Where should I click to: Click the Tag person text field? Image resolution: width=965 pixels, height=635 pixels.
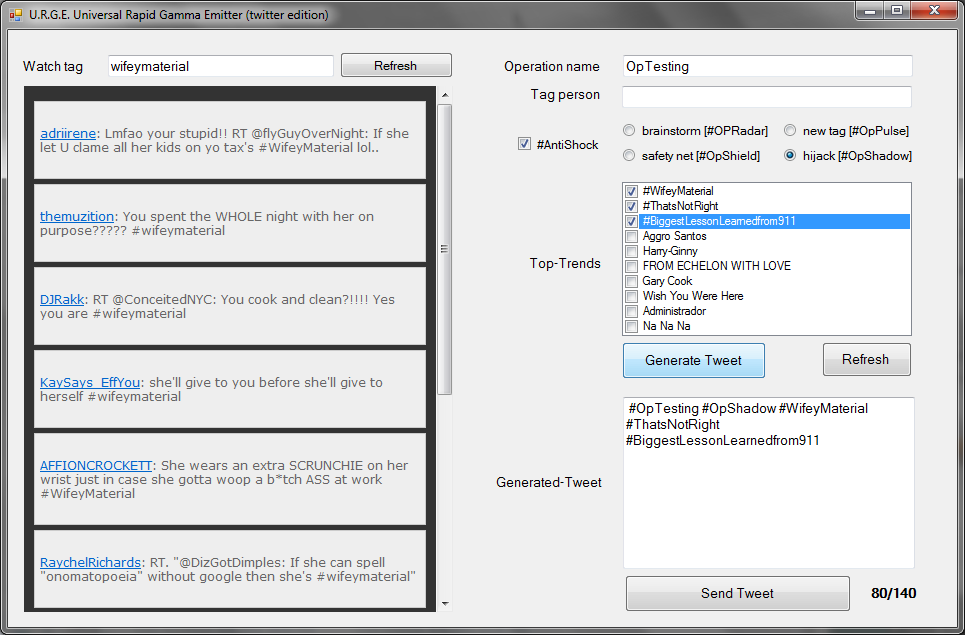766,97
